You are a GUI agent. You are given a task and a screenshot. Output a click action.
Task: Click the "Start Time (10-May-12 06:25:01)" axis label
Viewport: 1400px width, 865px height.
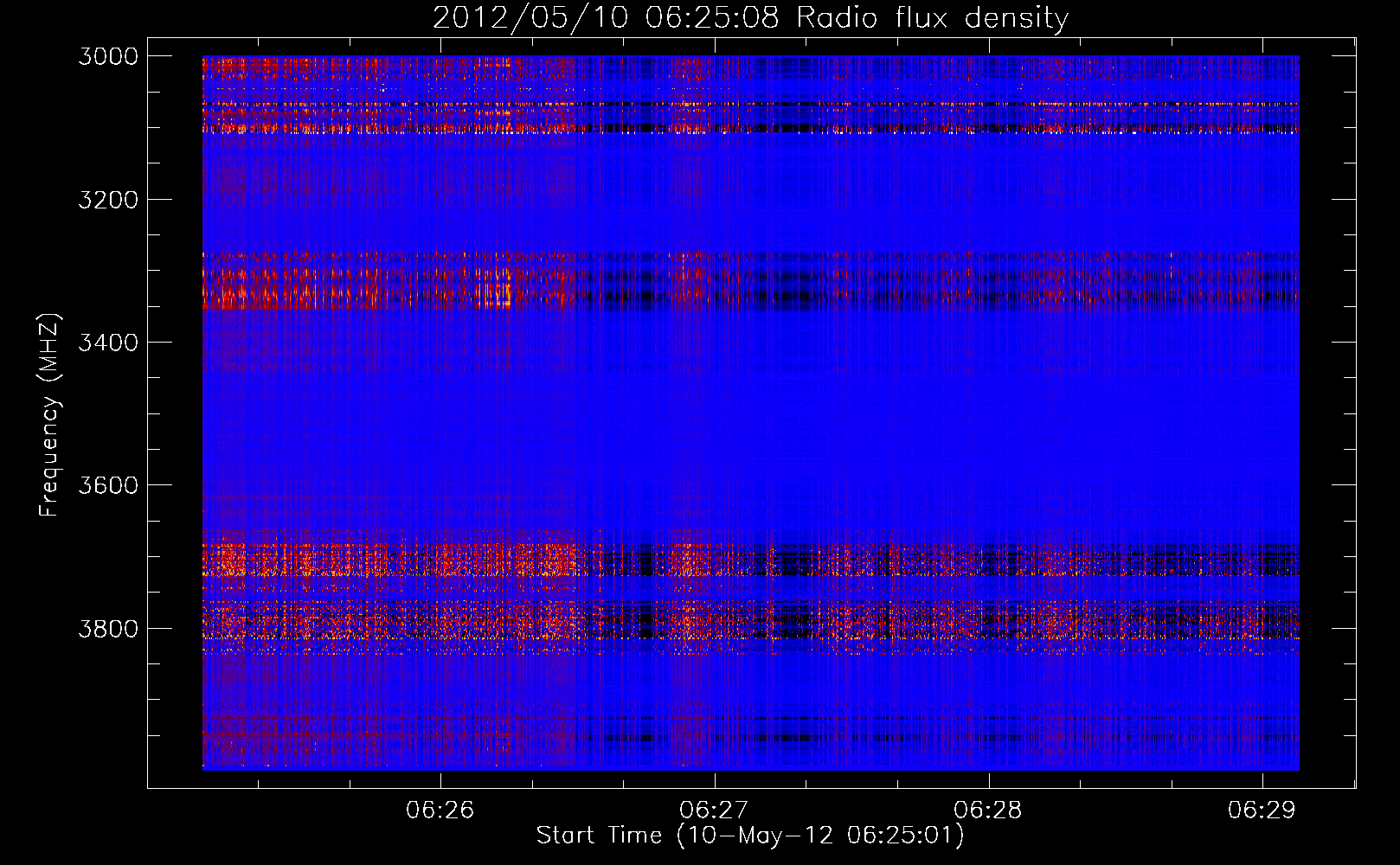750,836
